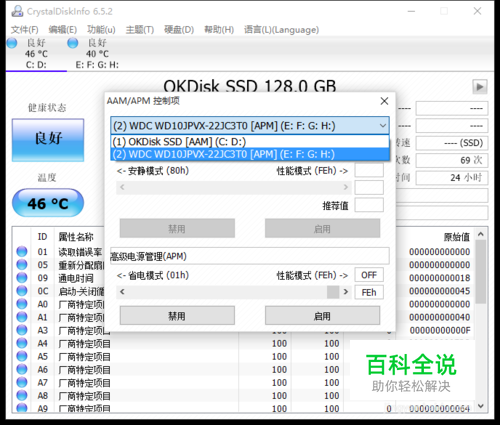500x425 pixels.
Task: Click power-on count field 69 次
Action: 452,160
